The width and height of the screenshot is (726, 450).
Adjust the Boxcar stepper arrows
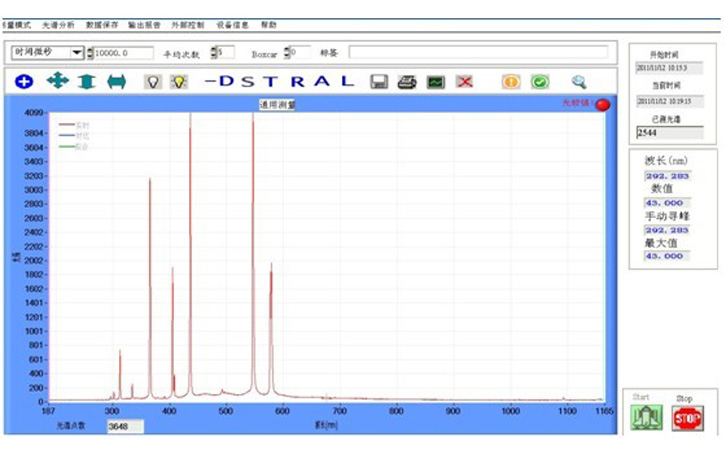point(287,52)
